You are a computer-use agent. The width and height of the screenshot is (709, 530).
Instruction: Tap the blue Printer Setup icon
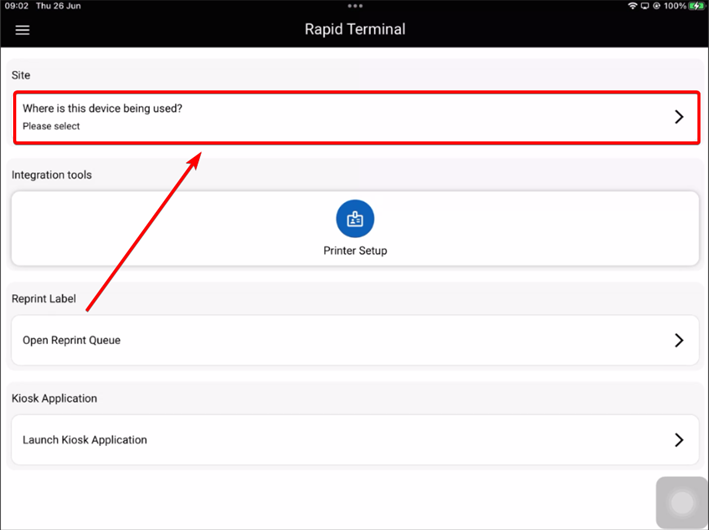(x=355, y=219)
